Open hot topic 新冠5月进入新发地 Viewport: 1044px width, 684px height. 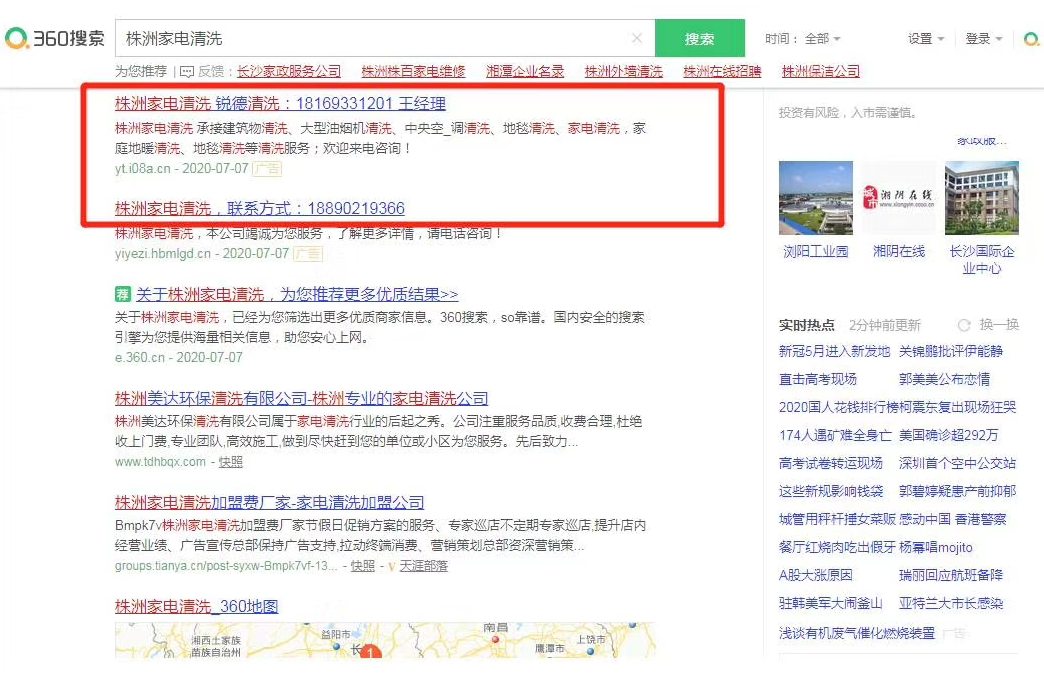pyautogui.click(x=834, y=351)
